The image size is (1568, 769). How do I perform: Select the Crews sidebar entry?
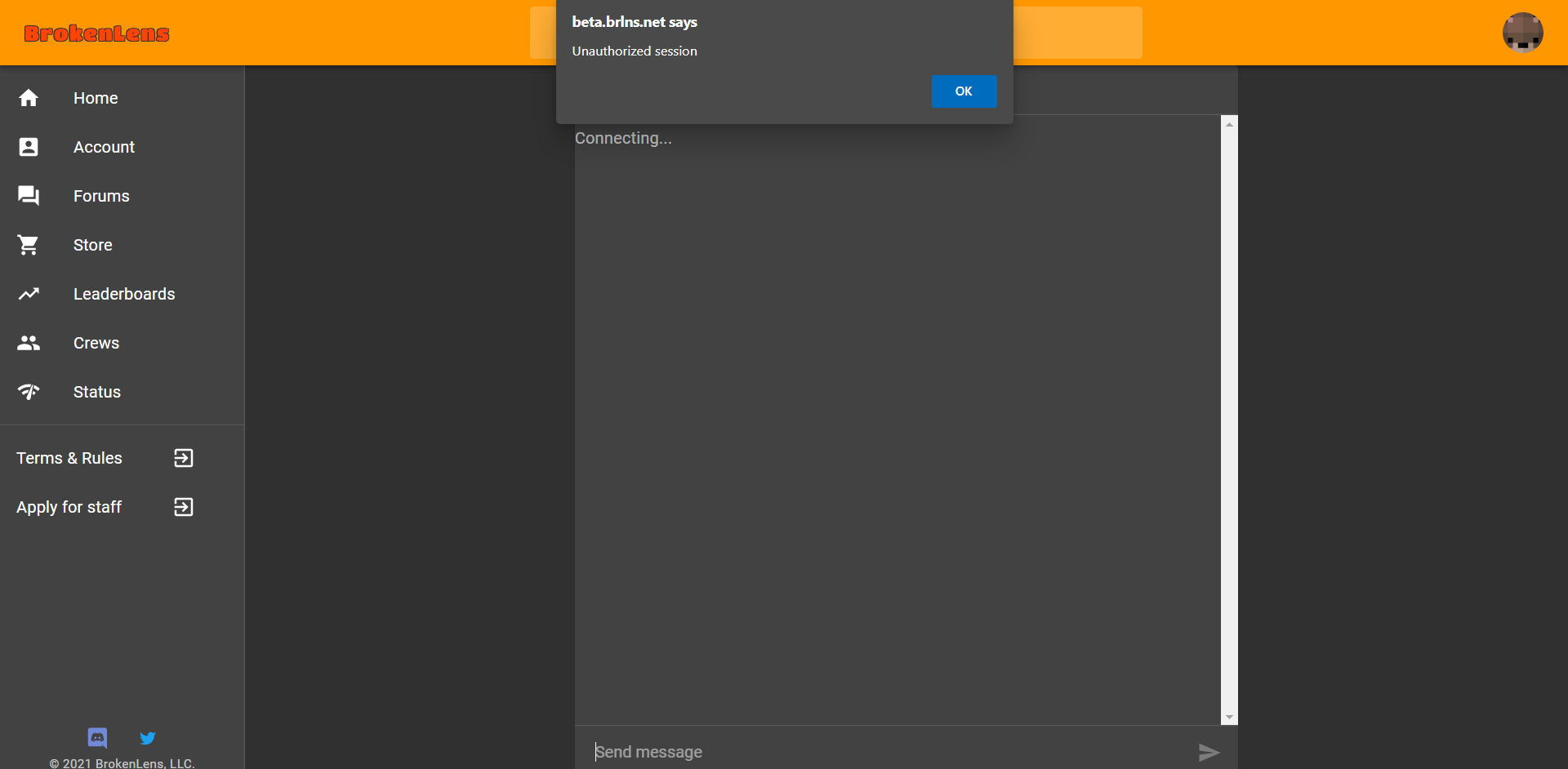[x=96, y=343]
